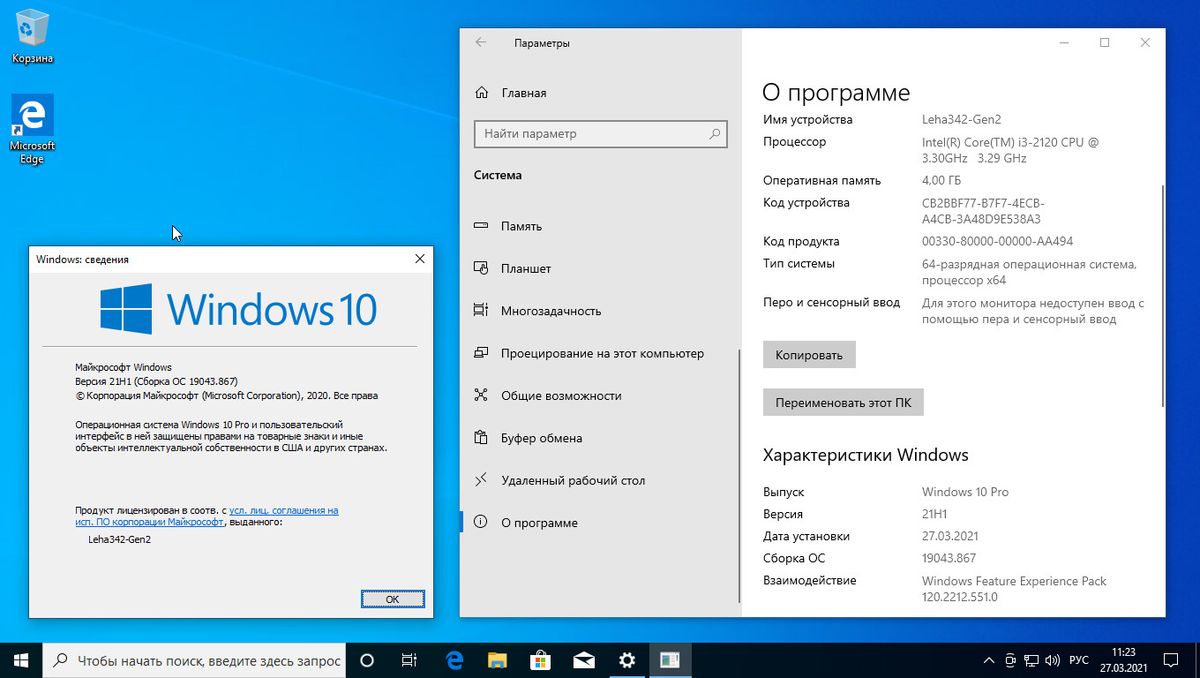Launch Cortana from the taskbar
The image size is (1200, 678).
[x=365, y=660]
